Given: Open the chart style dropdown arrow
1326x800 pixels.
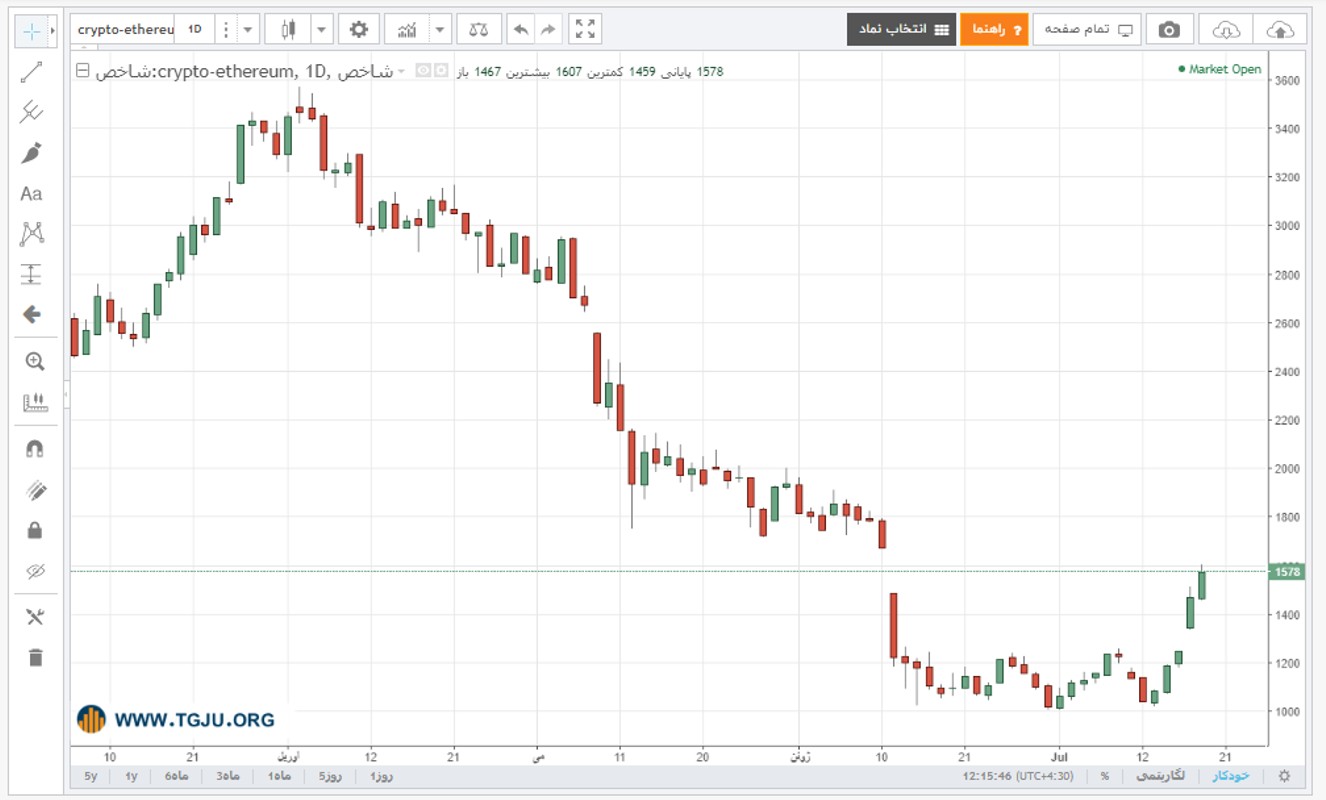Looking at the screenshot, I should [321, 29].
